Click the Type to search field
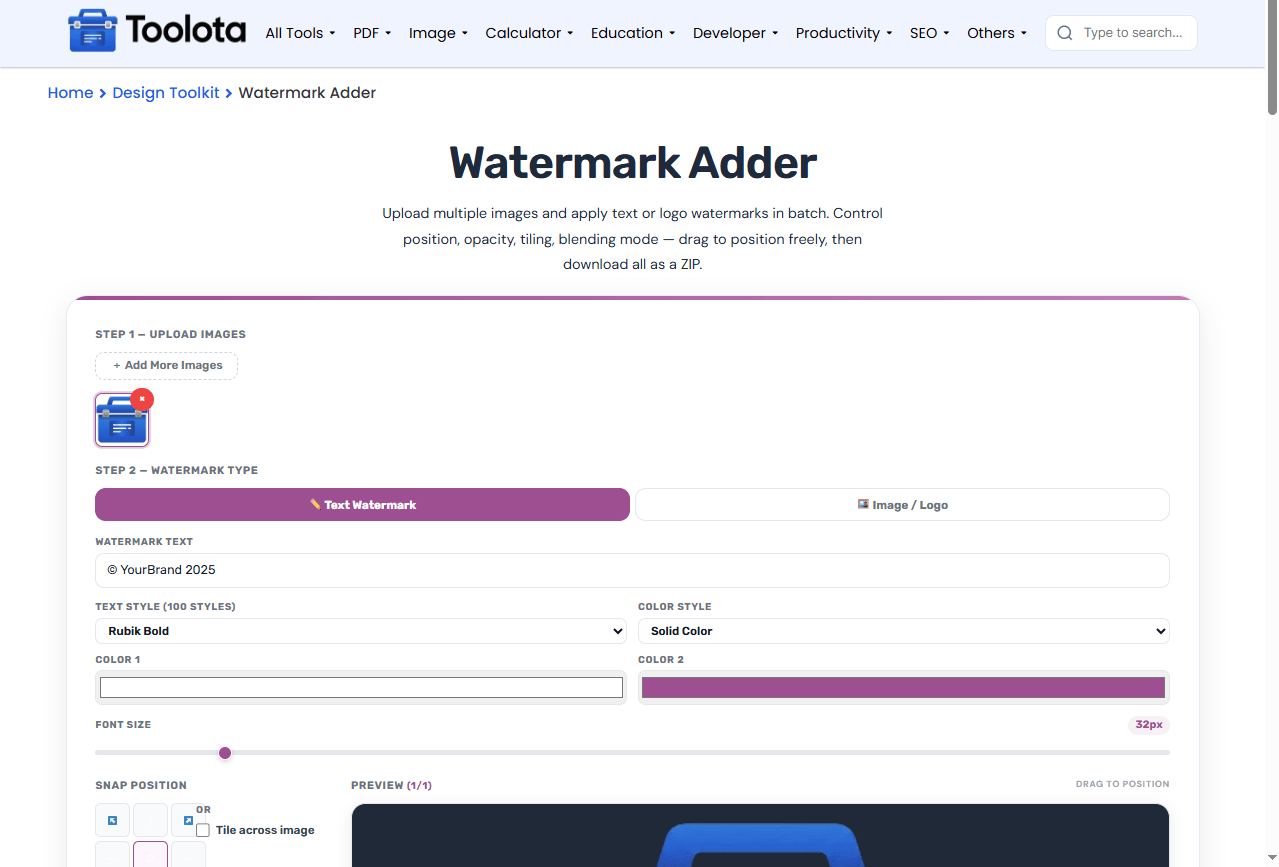 tap(1133, 33)
